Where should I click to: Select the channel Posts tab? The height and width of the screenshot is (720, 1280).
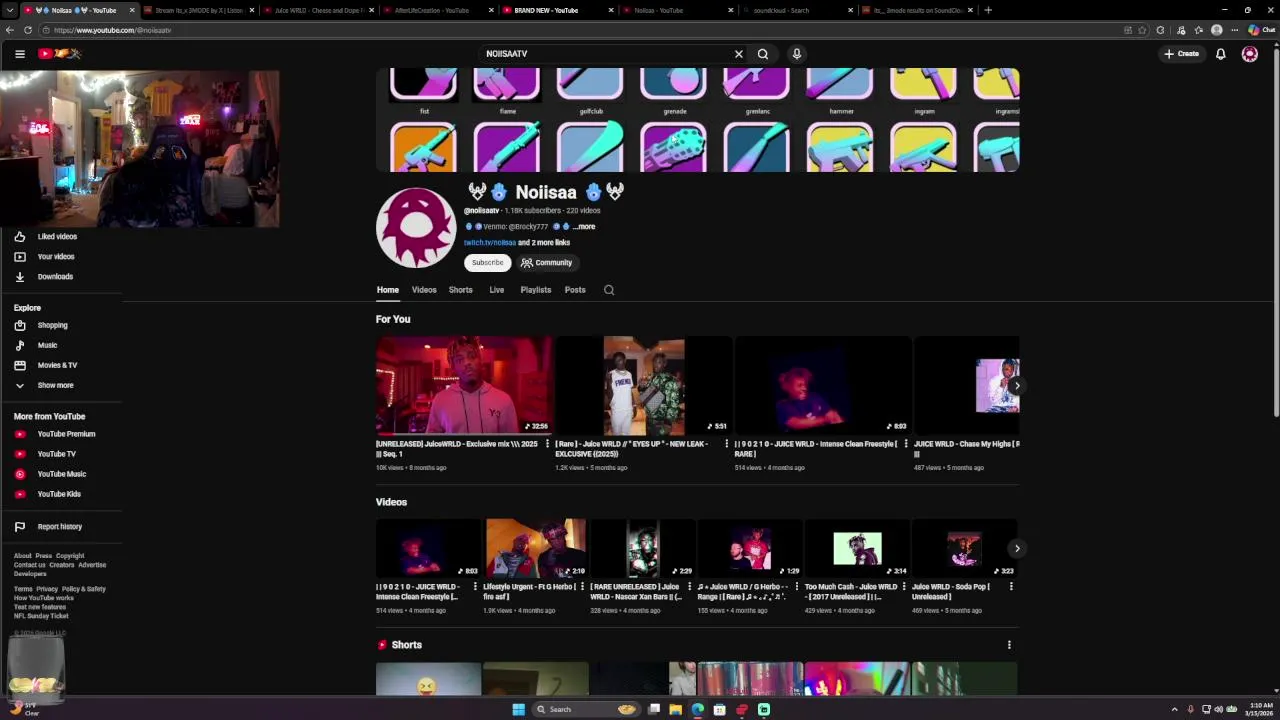pyautogui.click(x=575, y=290)
